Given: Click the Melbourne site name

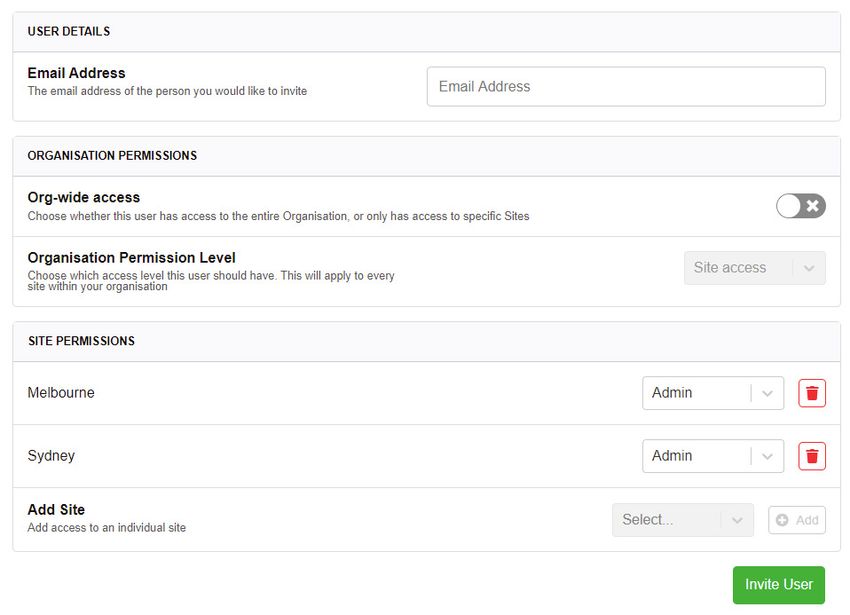Looking at the screenshot, I should 61,392.
